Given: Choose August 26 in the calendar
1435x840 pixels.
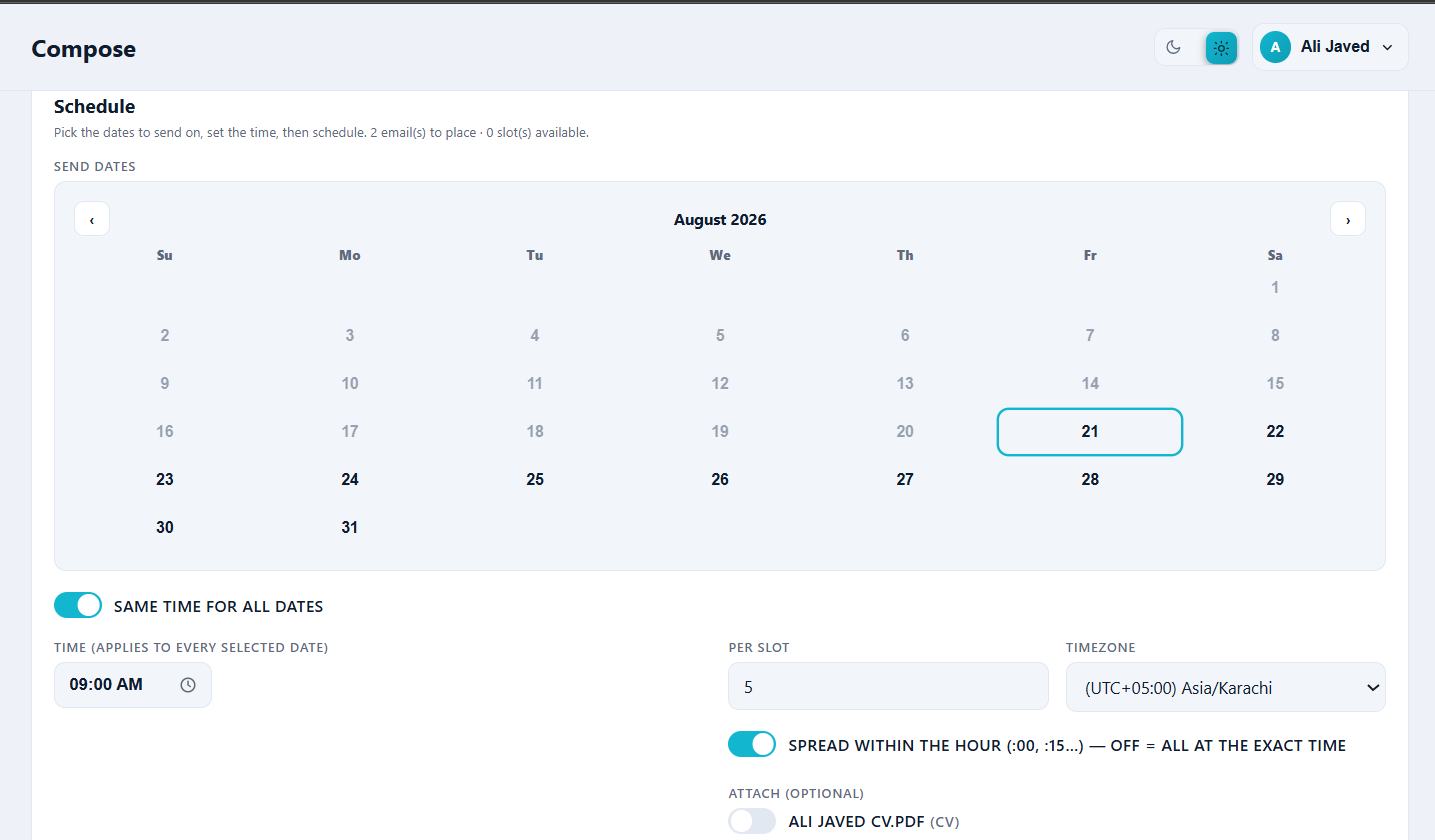Looking at the screenshot, I should [720, 480].
